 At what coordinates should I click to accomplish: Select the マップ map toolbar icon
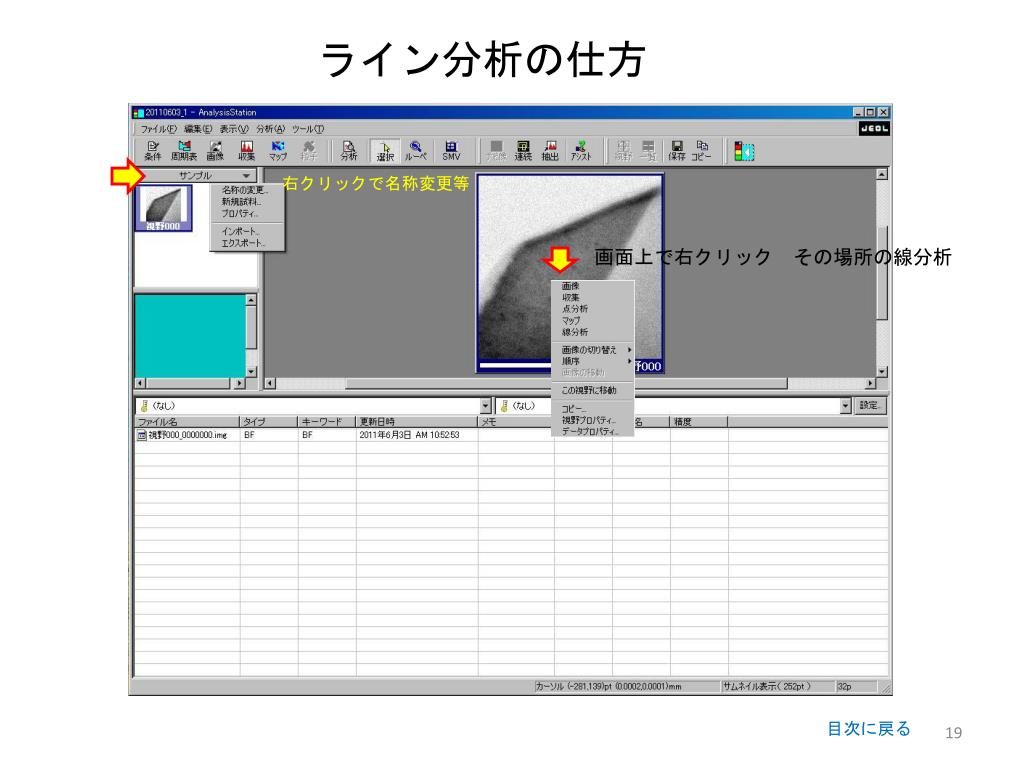pos(278,151)
